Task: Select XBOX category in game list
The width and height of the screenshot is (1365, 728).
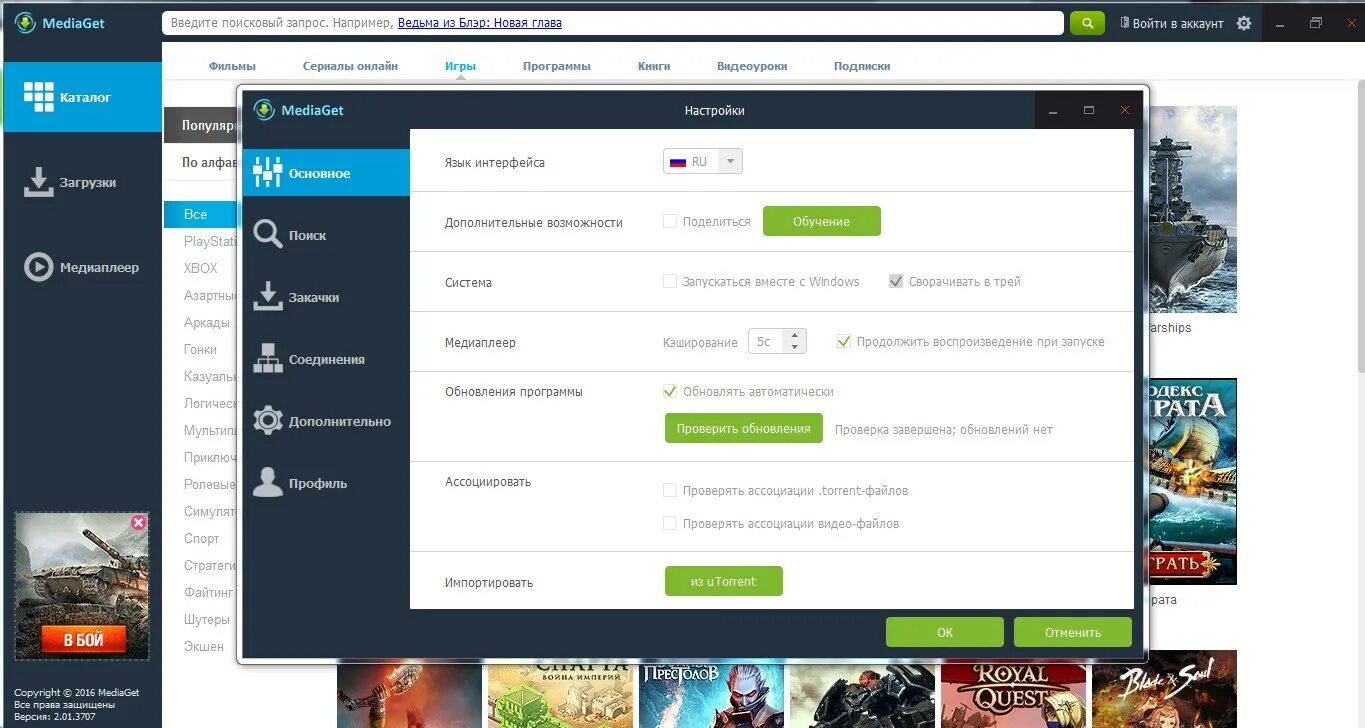Action: click(200, 268)
